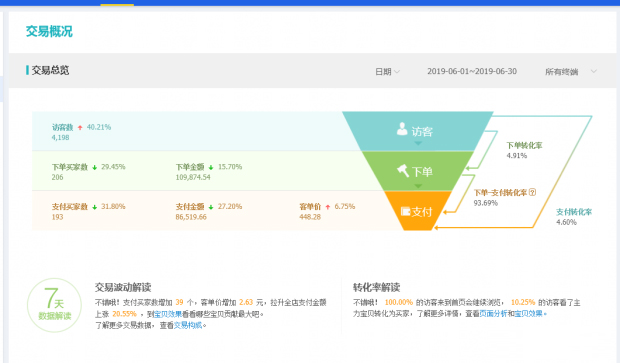Click the 交易概况 page title

tap(49, 31)
